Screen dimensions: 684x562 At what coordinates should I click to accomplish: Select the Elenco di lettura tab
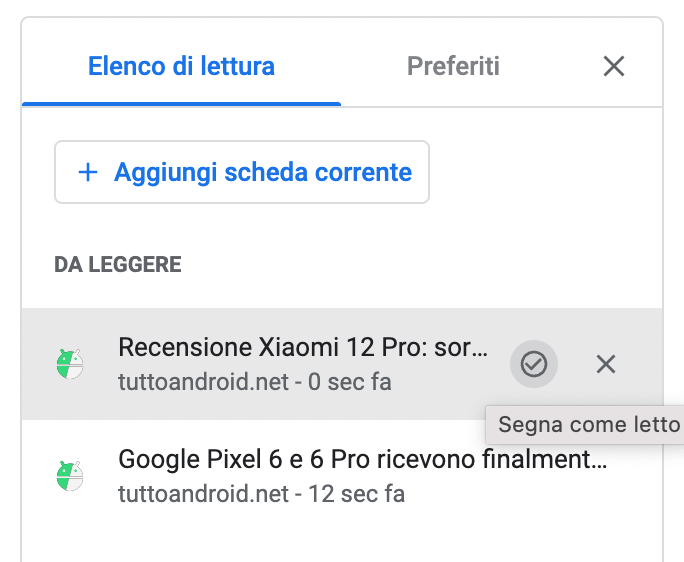click(181, 67)
